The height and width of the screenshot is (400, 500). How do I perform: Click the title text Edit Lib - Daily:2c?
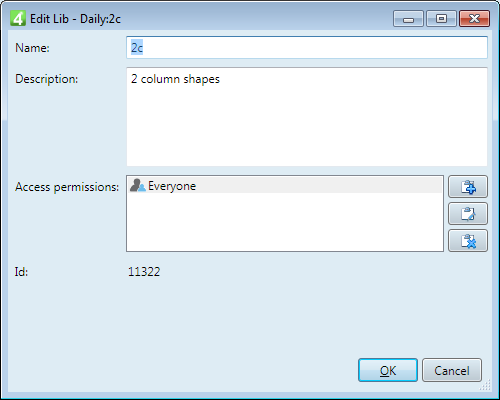pos(75,19)
